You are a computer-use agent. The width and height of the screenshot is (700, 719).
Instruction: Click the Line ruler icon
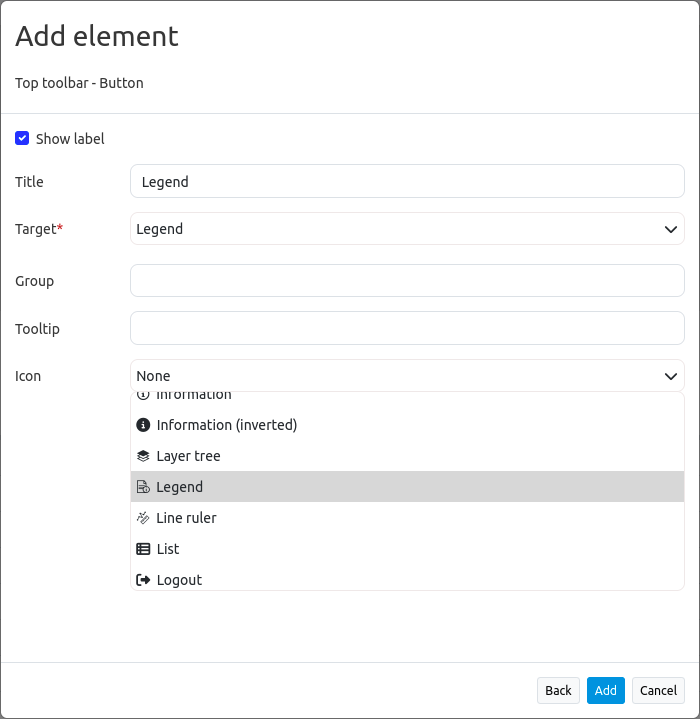coord(143,518)
